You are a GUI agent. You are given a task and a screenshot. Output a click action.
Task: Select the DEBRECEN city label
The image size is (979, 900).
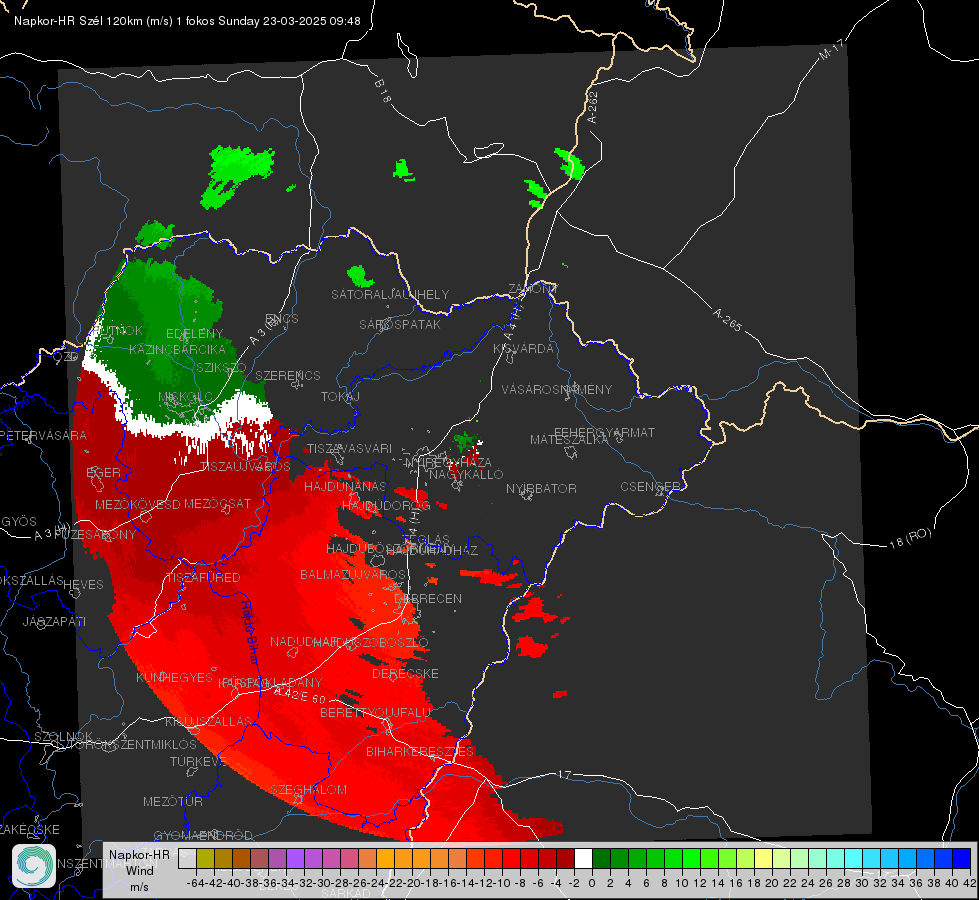428,598
